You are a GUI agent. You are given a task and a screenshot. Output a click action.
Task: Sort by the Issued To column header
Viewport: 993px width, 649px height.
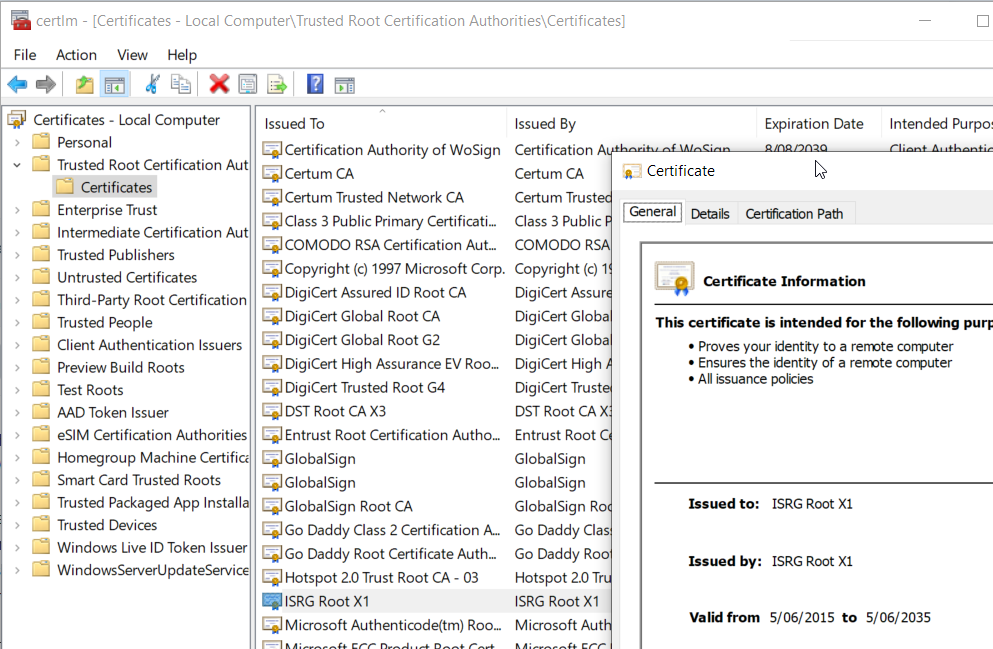[380, 123]
